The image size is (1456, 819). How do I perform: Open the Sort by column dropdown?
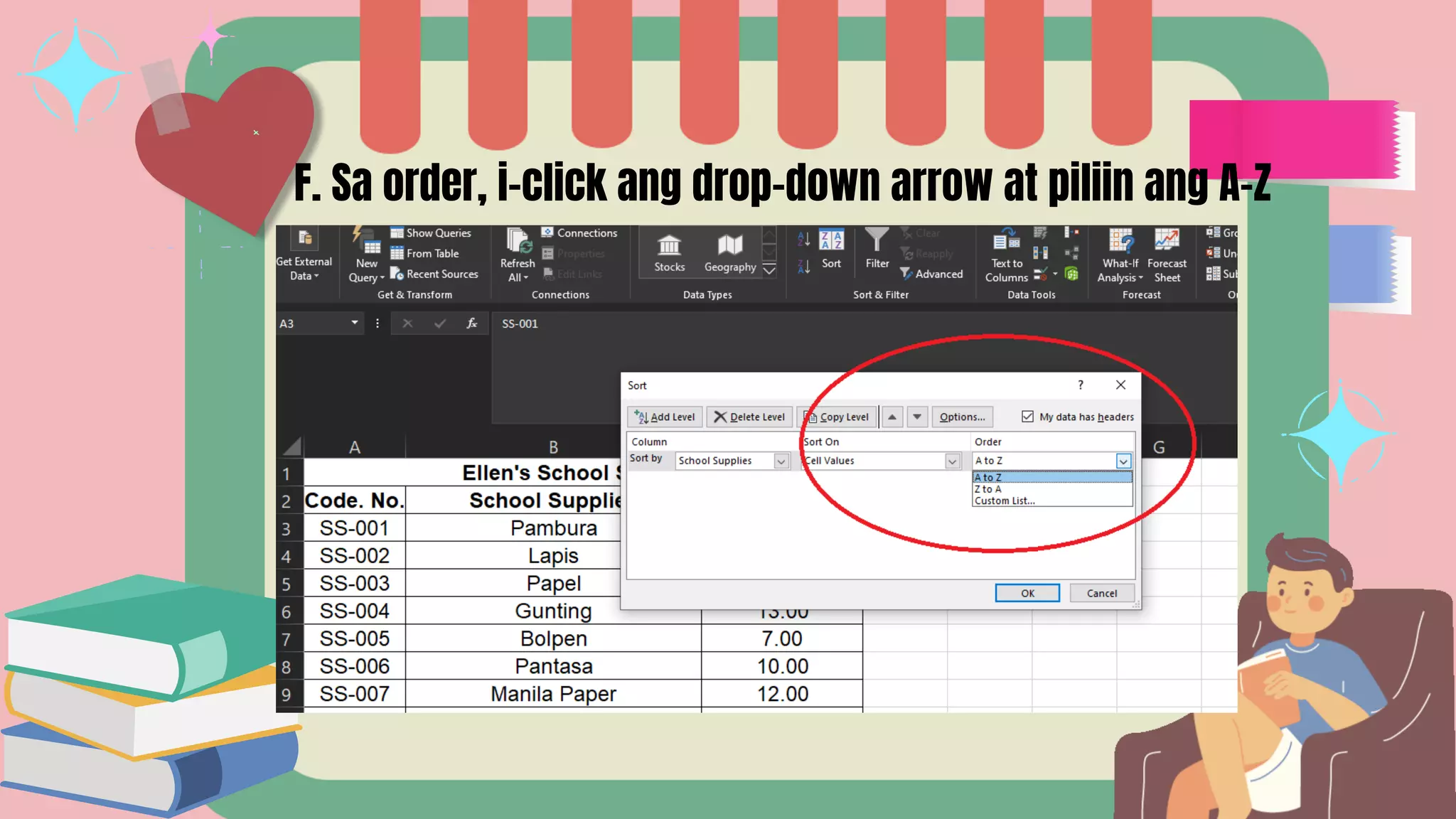[781, 461]
